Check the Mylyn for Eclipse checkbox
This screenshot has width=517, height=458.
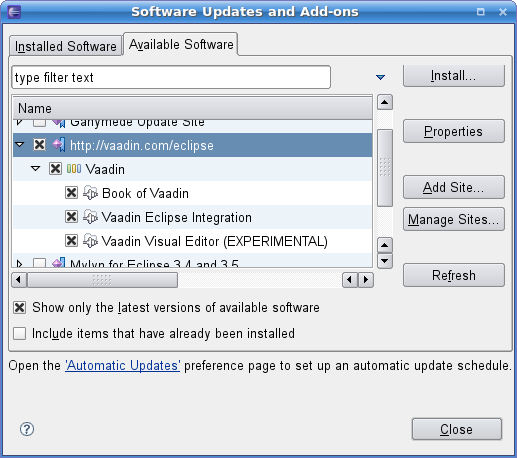coord(39,263)
